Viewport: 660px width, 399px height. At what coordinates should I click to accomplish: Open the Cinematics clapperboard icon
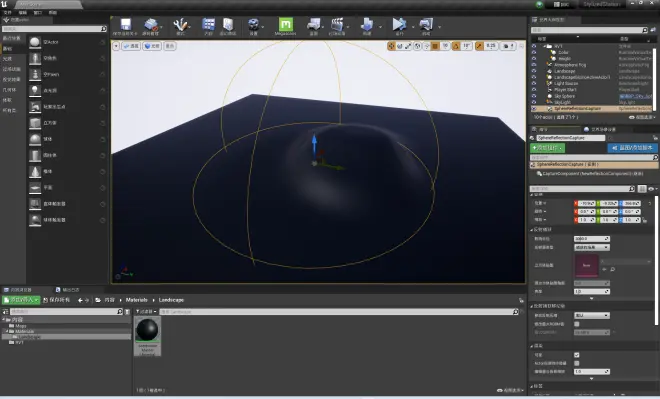pyautogui.click(x=337, y=26)
